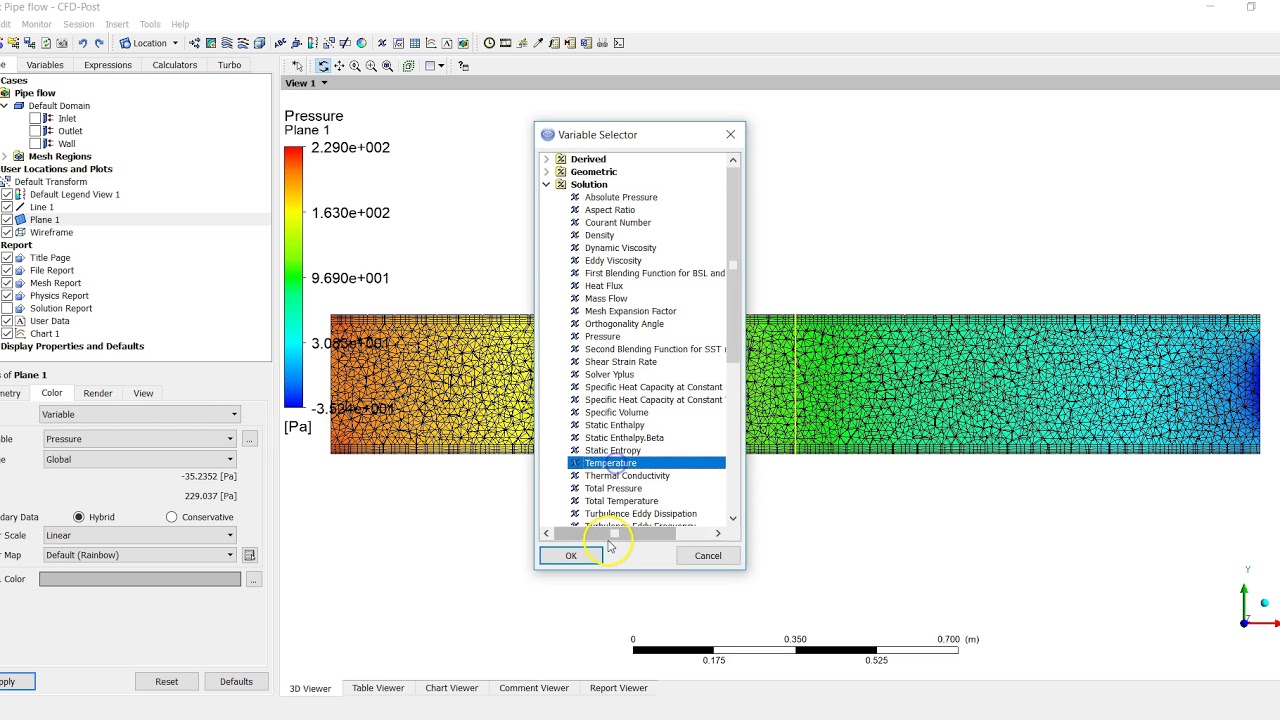
Task: Switch to the Calculators tab
Action: (175, 65)
